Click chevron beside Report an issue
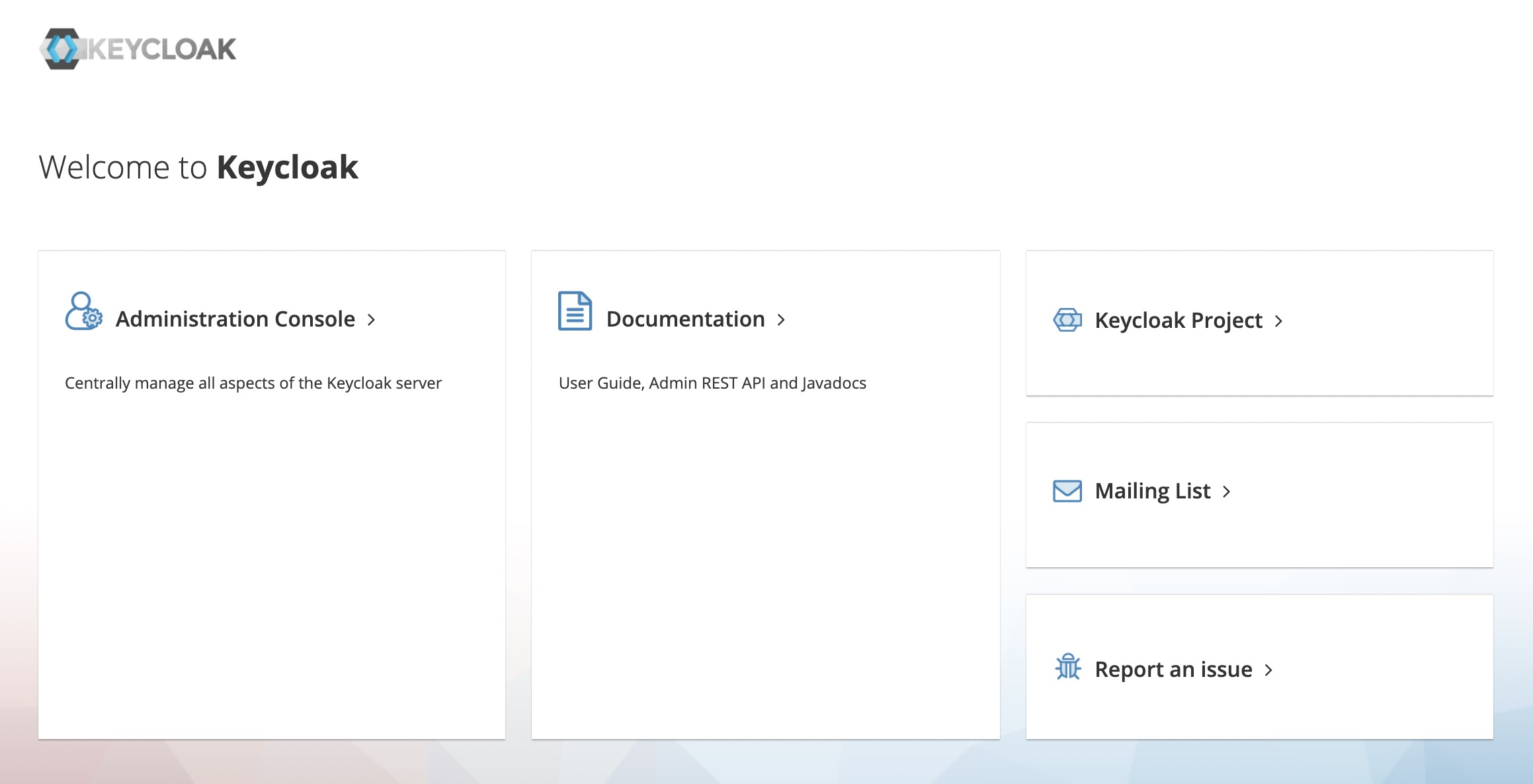Viewport: 1533px width, 784px height. pyautogui.click(x=1268, y=670)
